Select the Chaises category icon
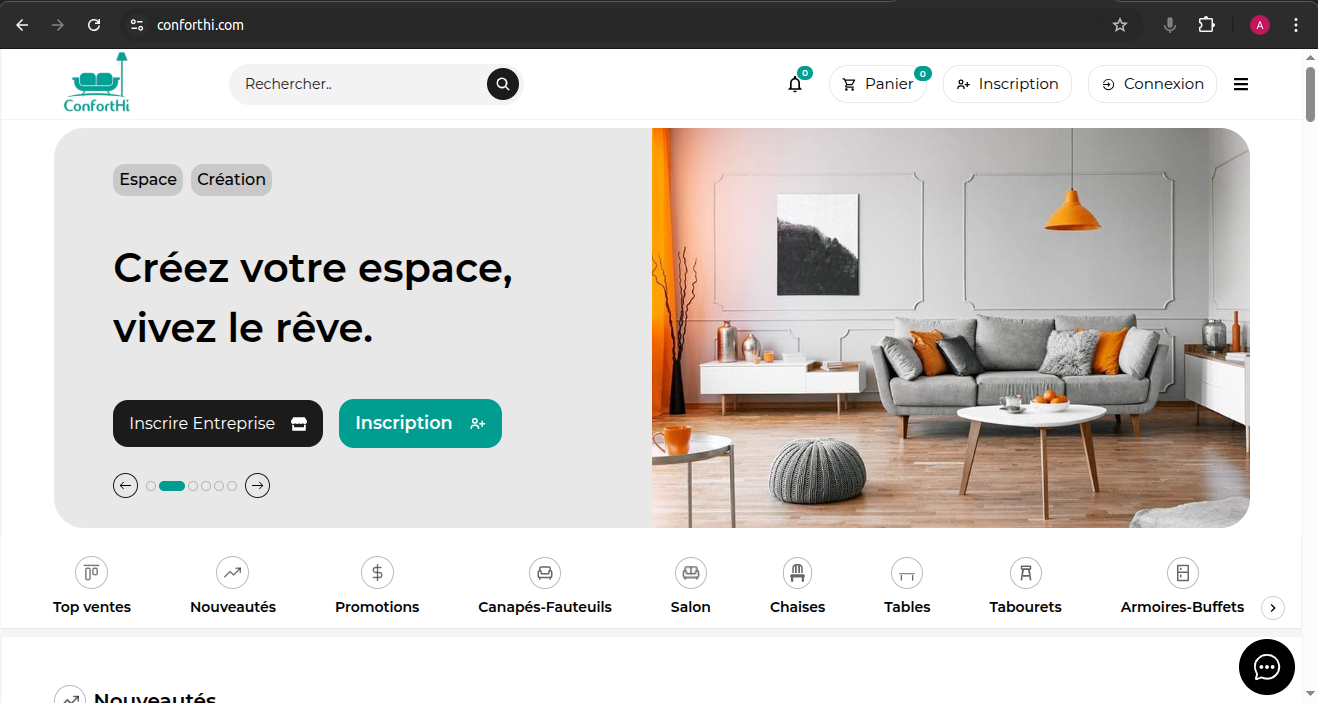 (797, 573)
